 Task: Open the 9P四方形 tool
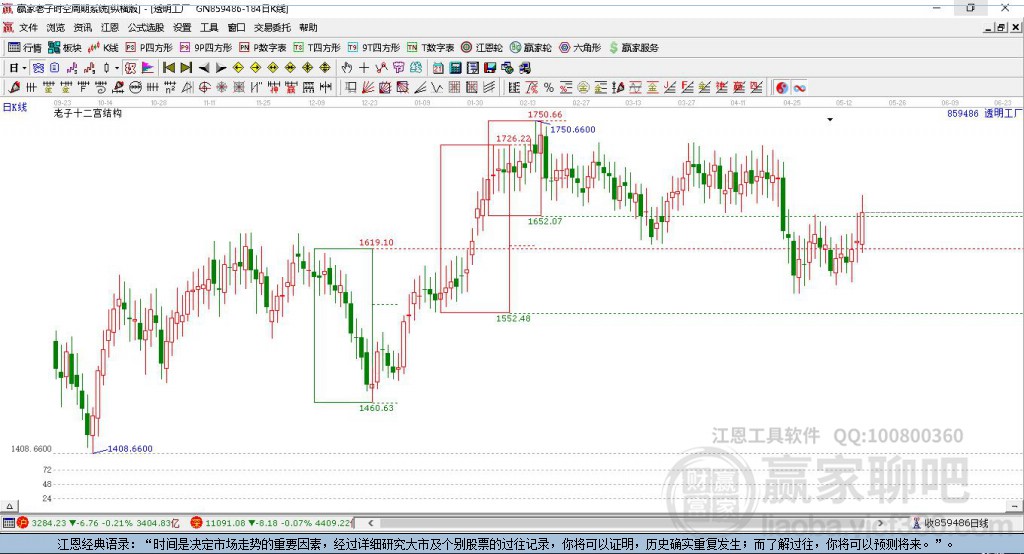206,48
